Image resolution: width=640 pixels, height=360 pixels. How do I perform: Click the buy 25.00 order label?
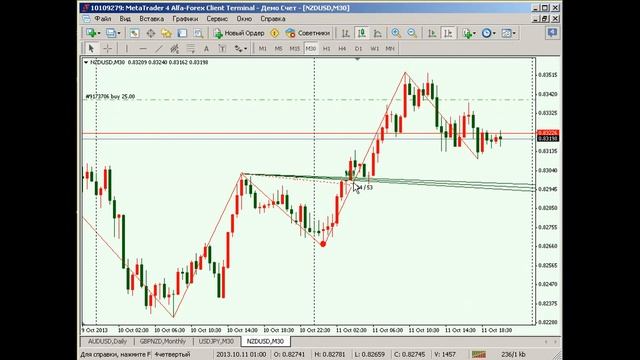pyautogui.click(x=110, y=97)
